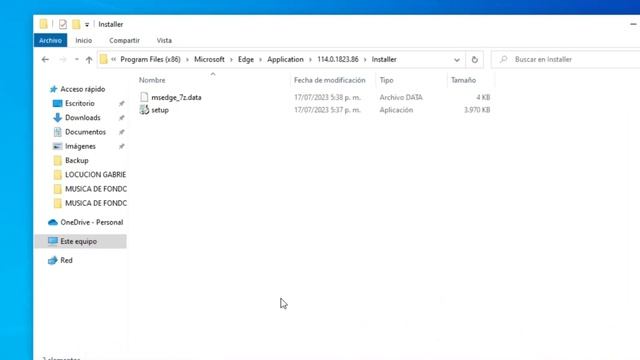Click the pin icon next to Escritorio
Screen dimensions: 640x360
122,104
